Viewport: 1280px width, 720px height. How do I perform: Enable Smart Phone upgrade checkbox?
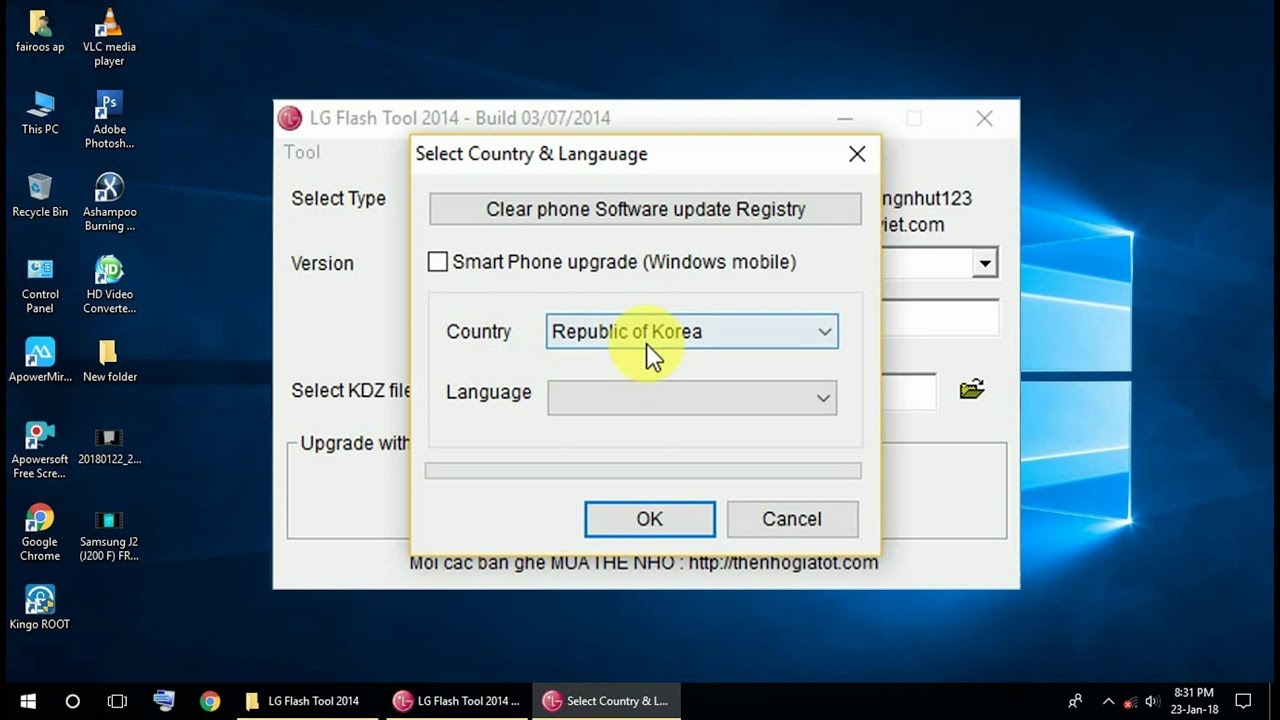click(438, 262)
